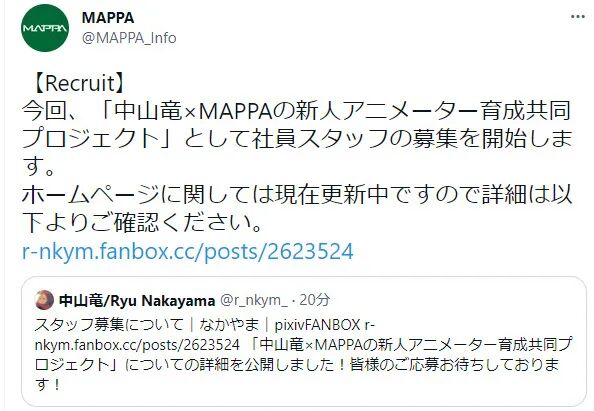594x411 pixels.
Task: Select the 【Recruit】 heading text
Action: tap(79, 83)
